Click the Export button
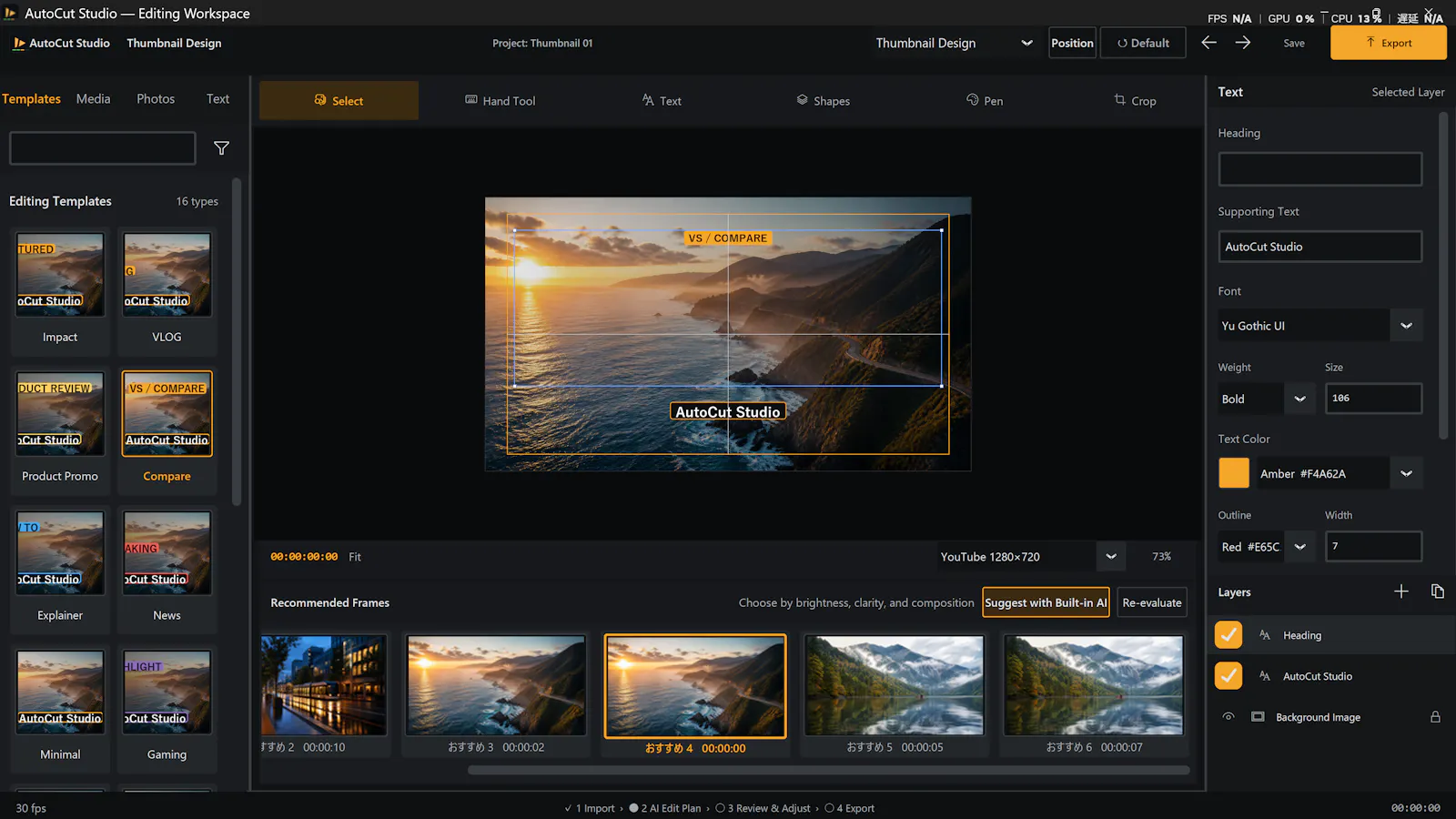Viewport: 1456px width, 819px height. [1388, 43]
